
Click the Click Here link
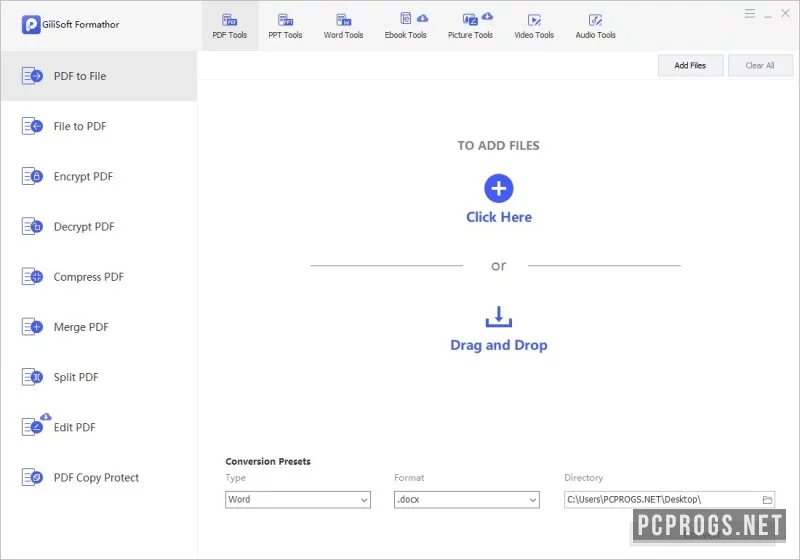pos(499,217)
